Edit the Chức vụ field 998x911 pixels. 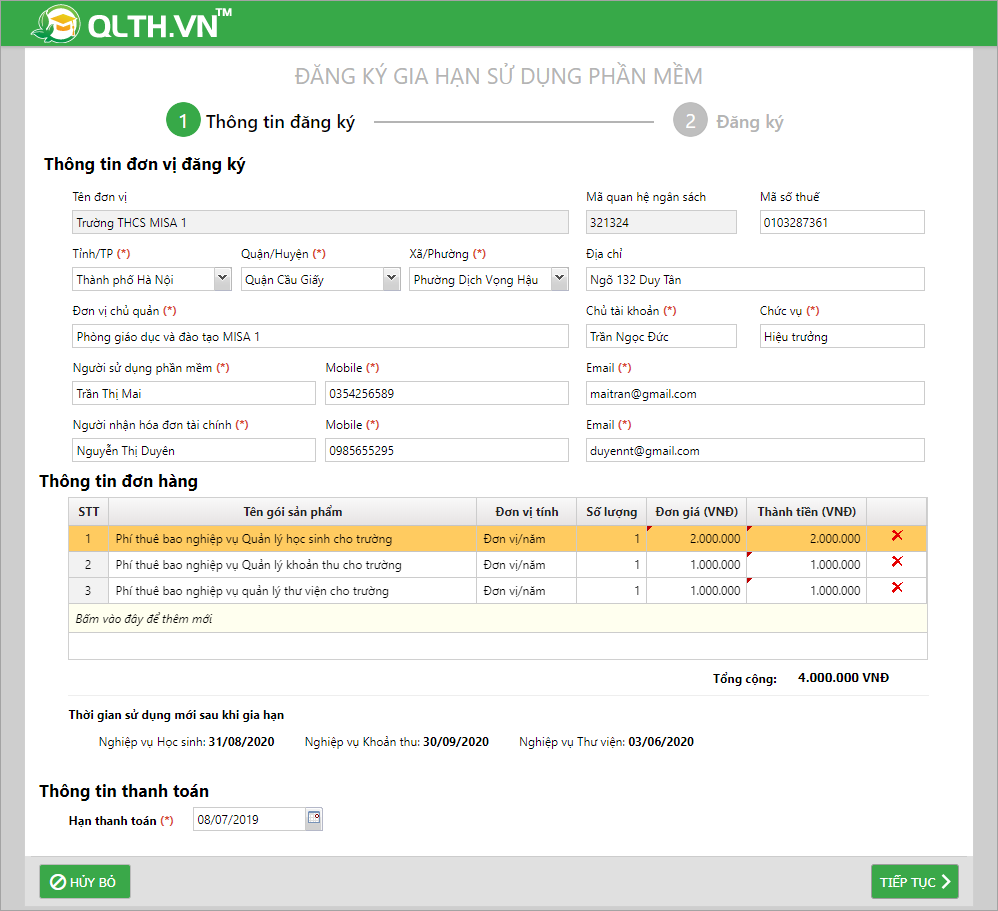[x=842, y=336]
